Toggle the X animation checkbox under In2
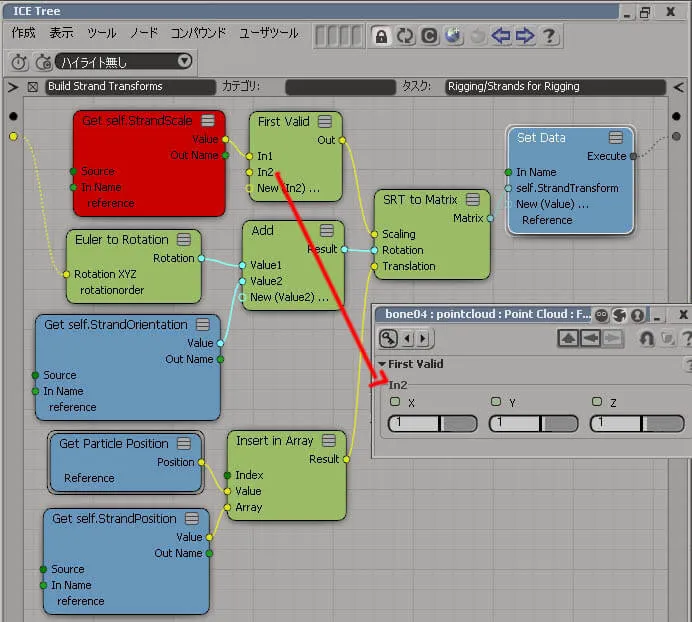Screen dimensions: 692x622 [395, 402]
